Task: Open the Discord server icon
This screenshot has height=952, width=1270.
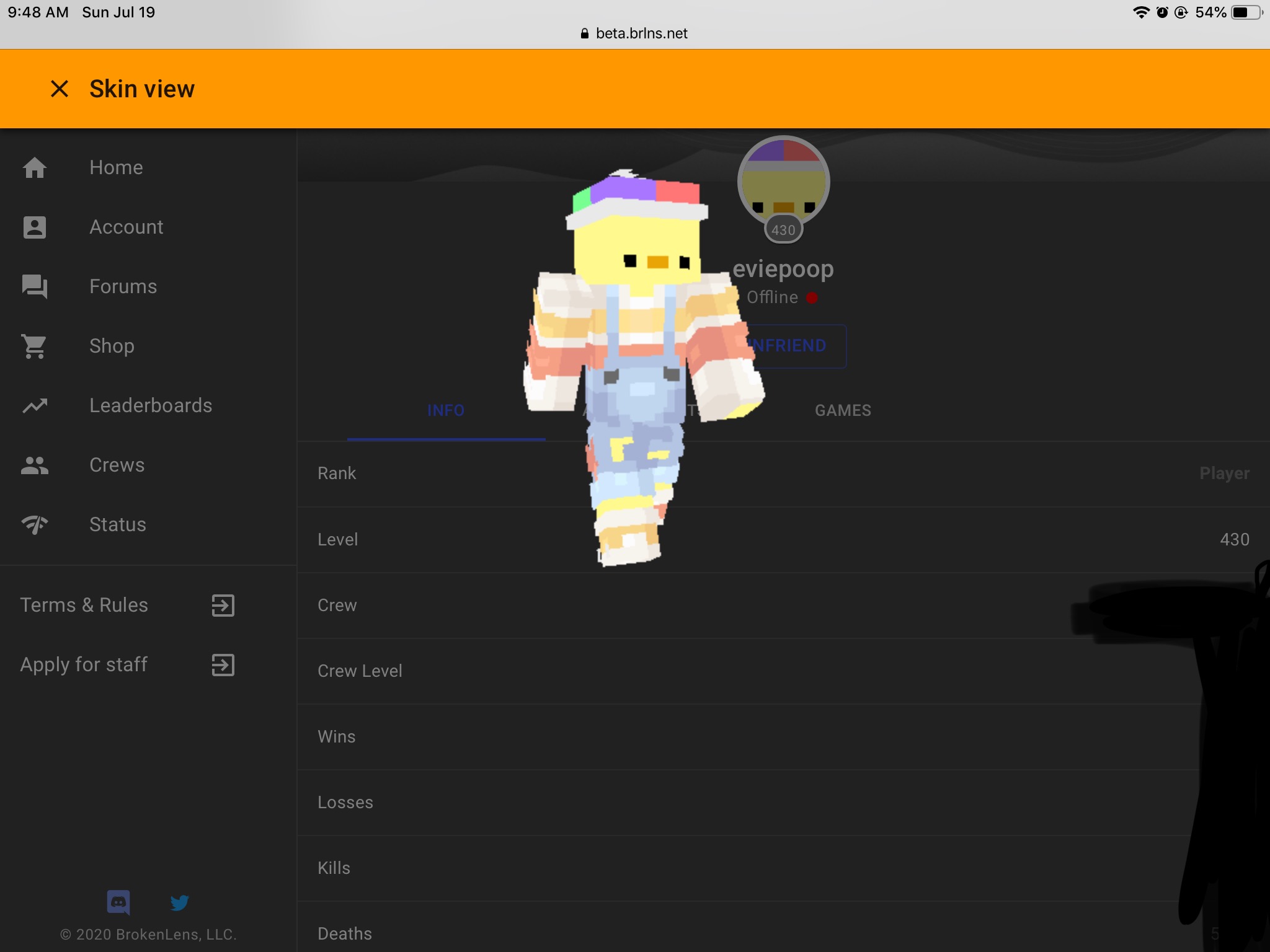Action: coord(118,902)
